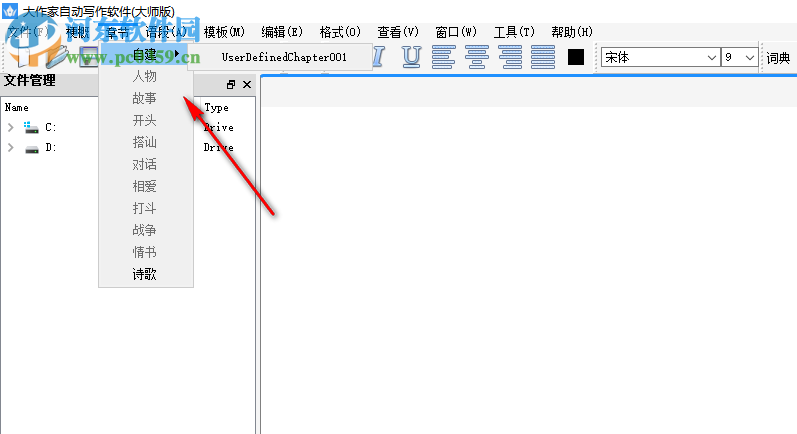
Task: Click the 打斗 menu entry
Action: tap(145, 208)
